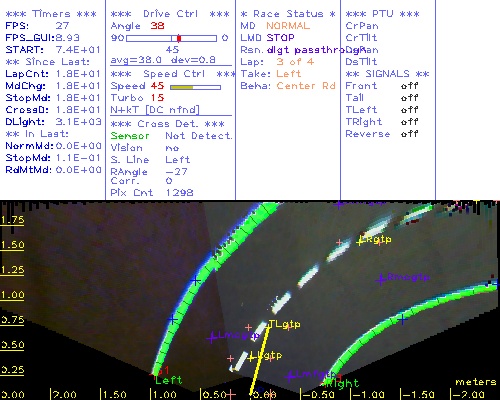Click the NORMAL mode value text

pos(288,26)
